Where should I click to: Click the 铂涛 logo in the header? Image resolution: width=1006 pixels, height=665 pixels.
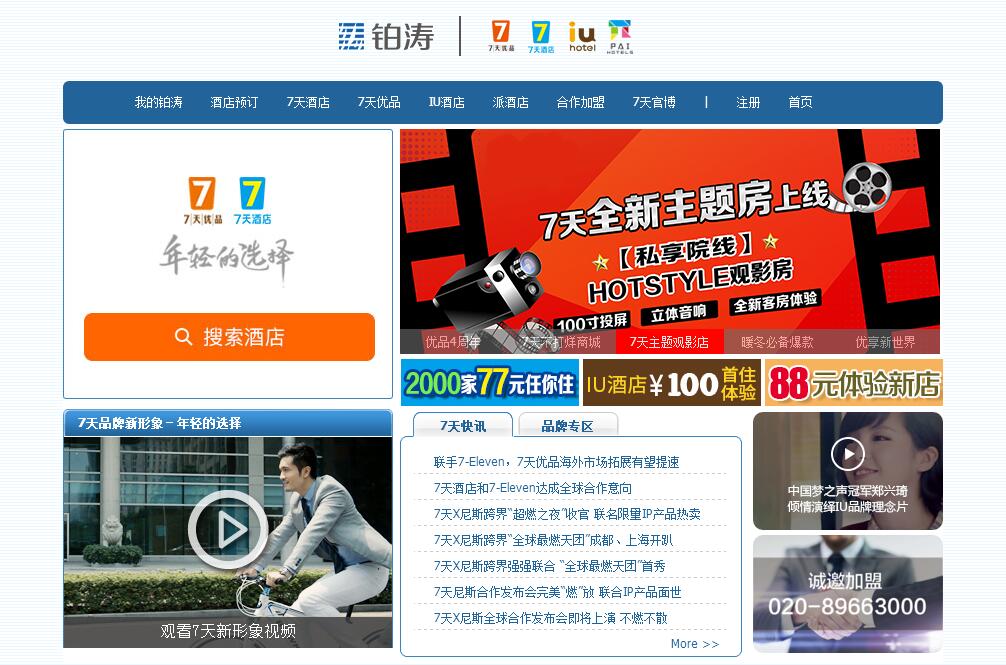pos(386,37)
